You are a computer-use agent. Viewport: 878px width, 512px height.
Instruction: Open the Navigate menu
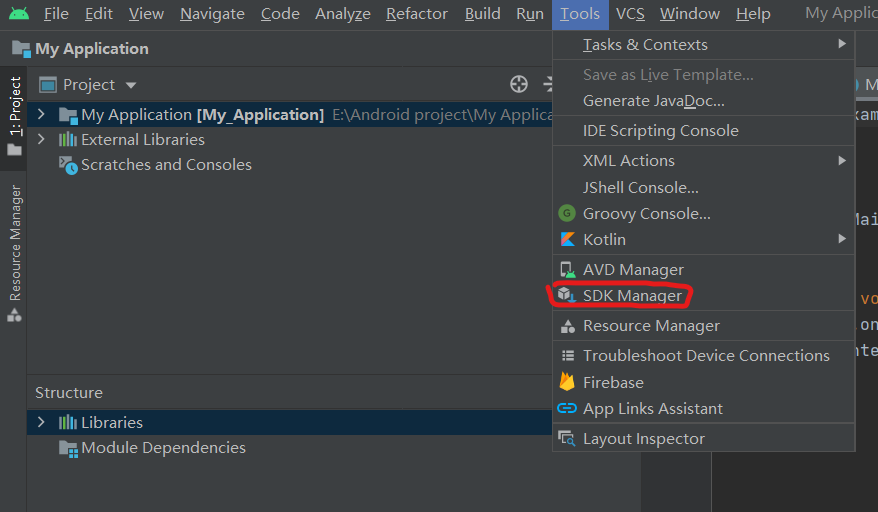tap(212, 13)
